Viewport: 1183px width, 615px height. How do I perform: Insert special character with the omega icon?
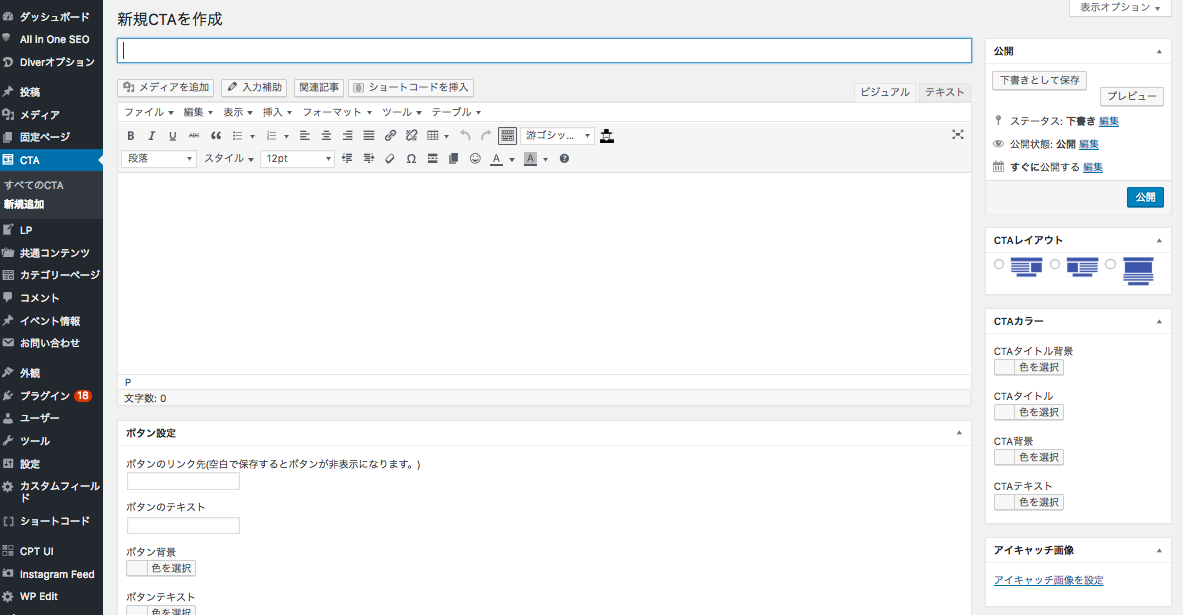pyautogui.click(x=411, y=158)
